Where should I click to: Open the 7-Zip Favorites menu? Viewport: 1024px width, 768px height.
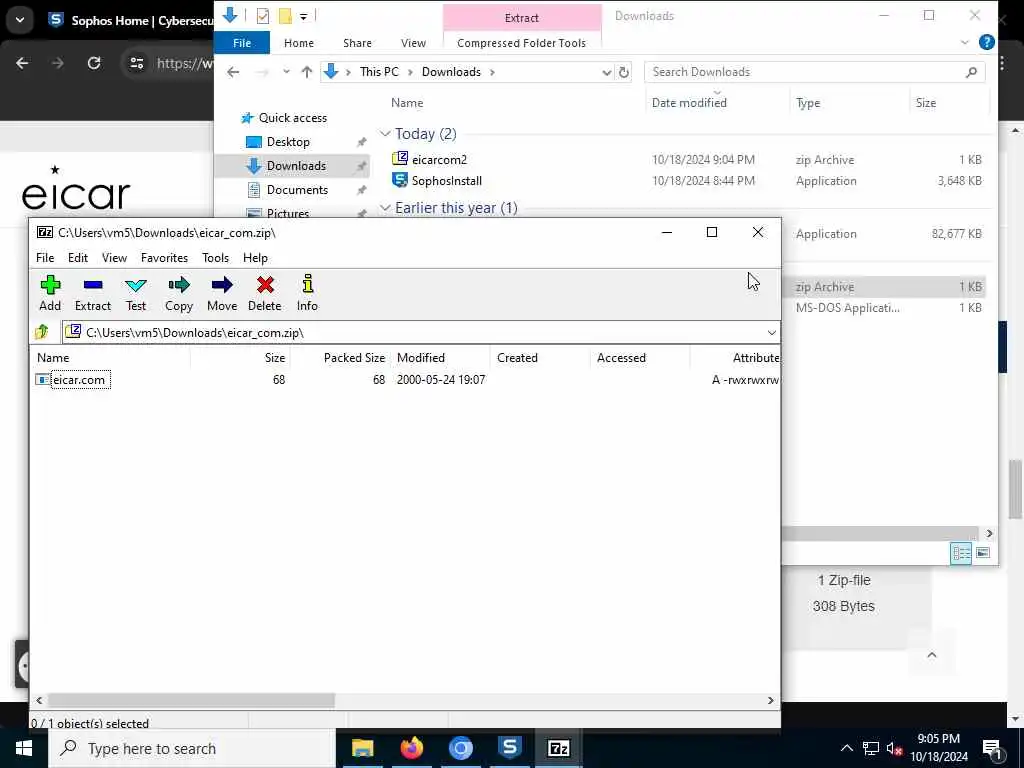164,258
